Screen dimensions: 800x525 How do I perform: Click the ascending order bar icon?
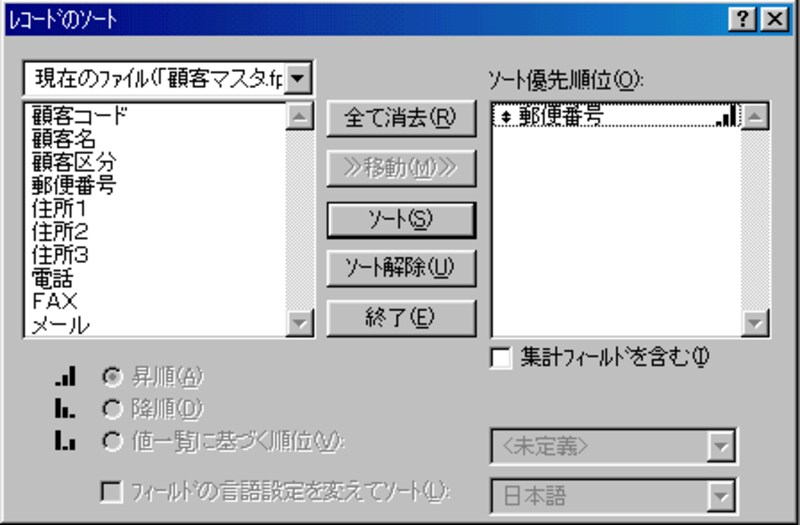66,376
